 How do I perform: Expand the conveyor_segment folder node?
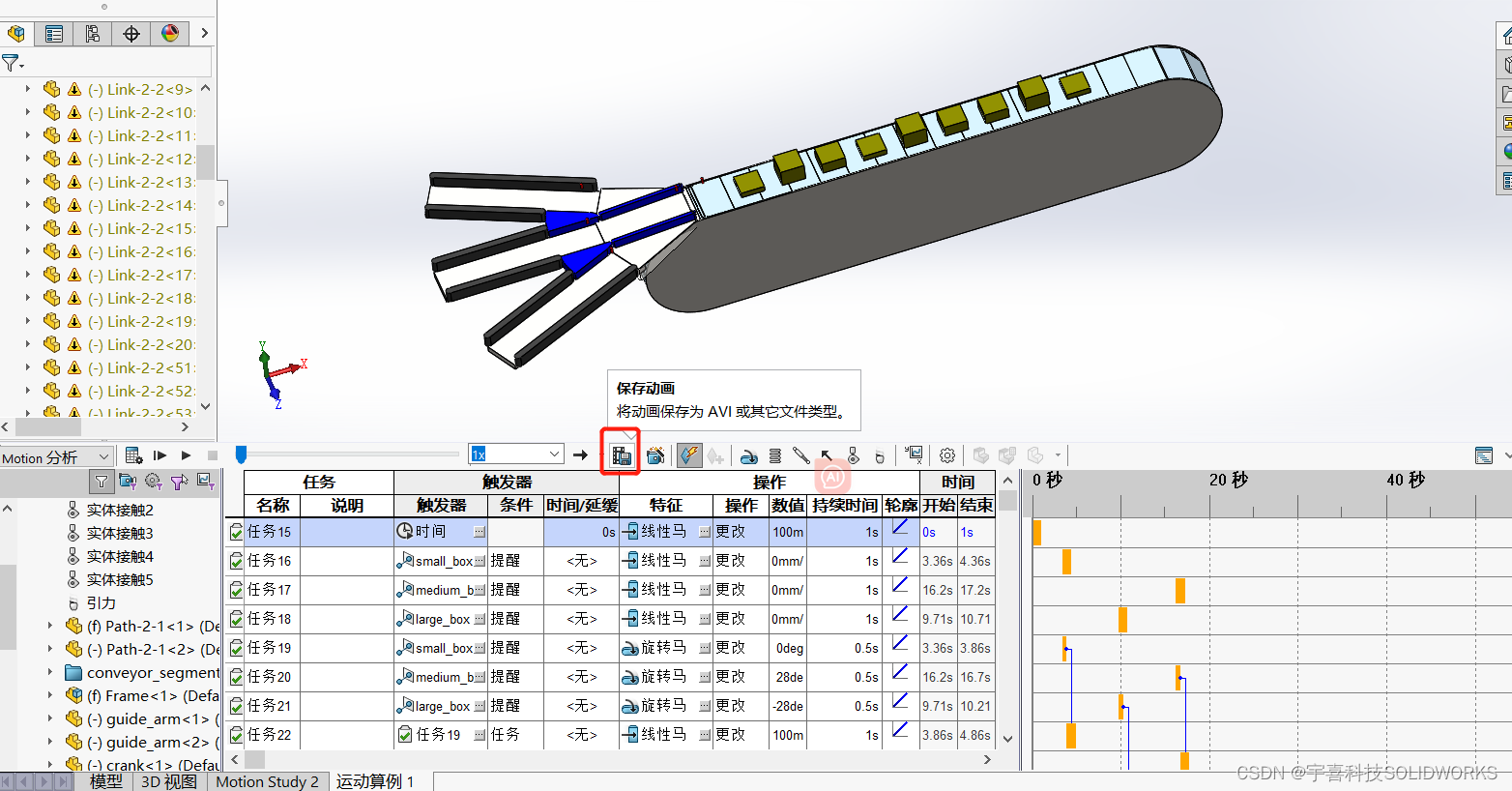click(50, 672)
